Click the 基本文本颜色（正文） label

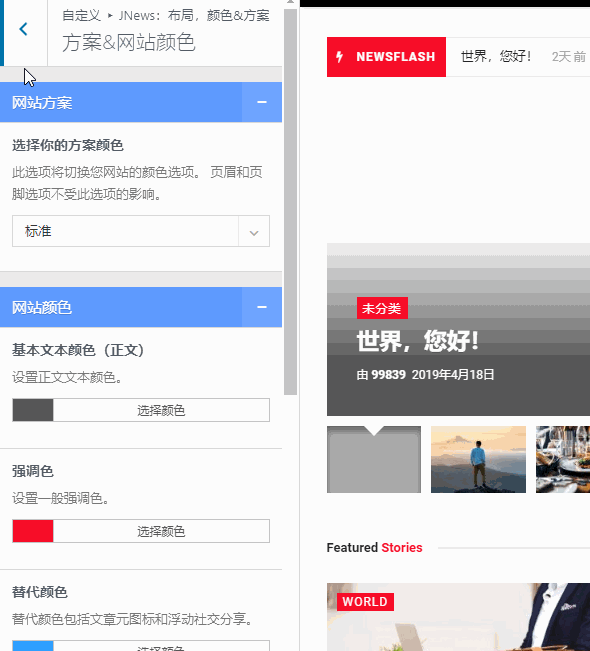point(78,350)
